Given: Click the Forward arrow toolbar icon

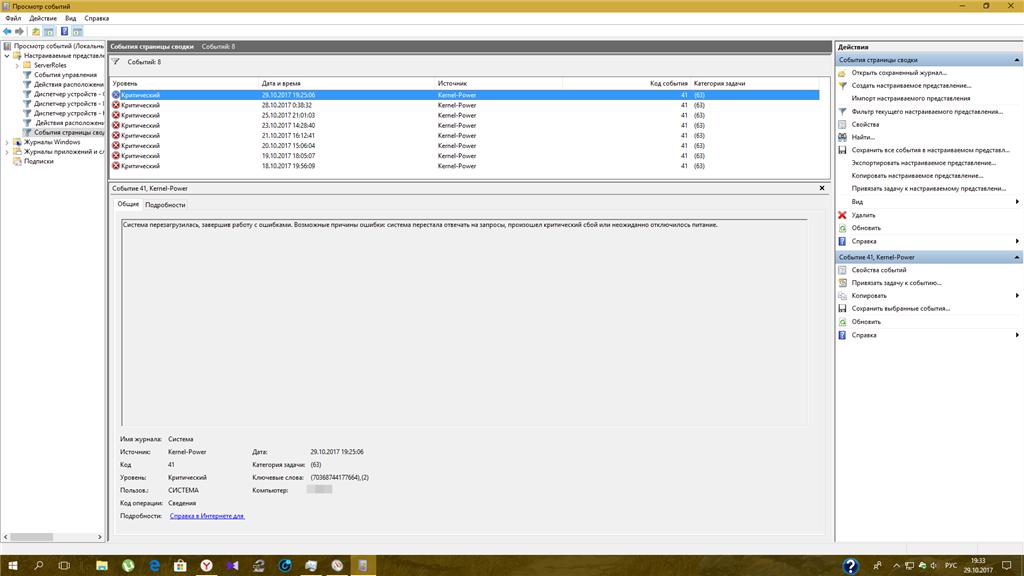Looking at the screenshot, I should [x=20, y=31].
